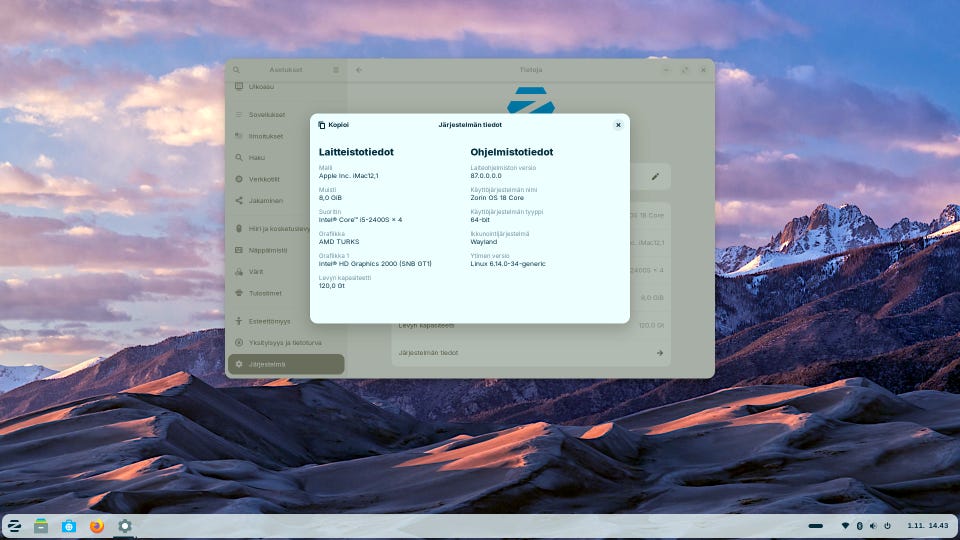Launch Firefox from taskbar
This screenshot has width=960, height=540.
[97, 526]
